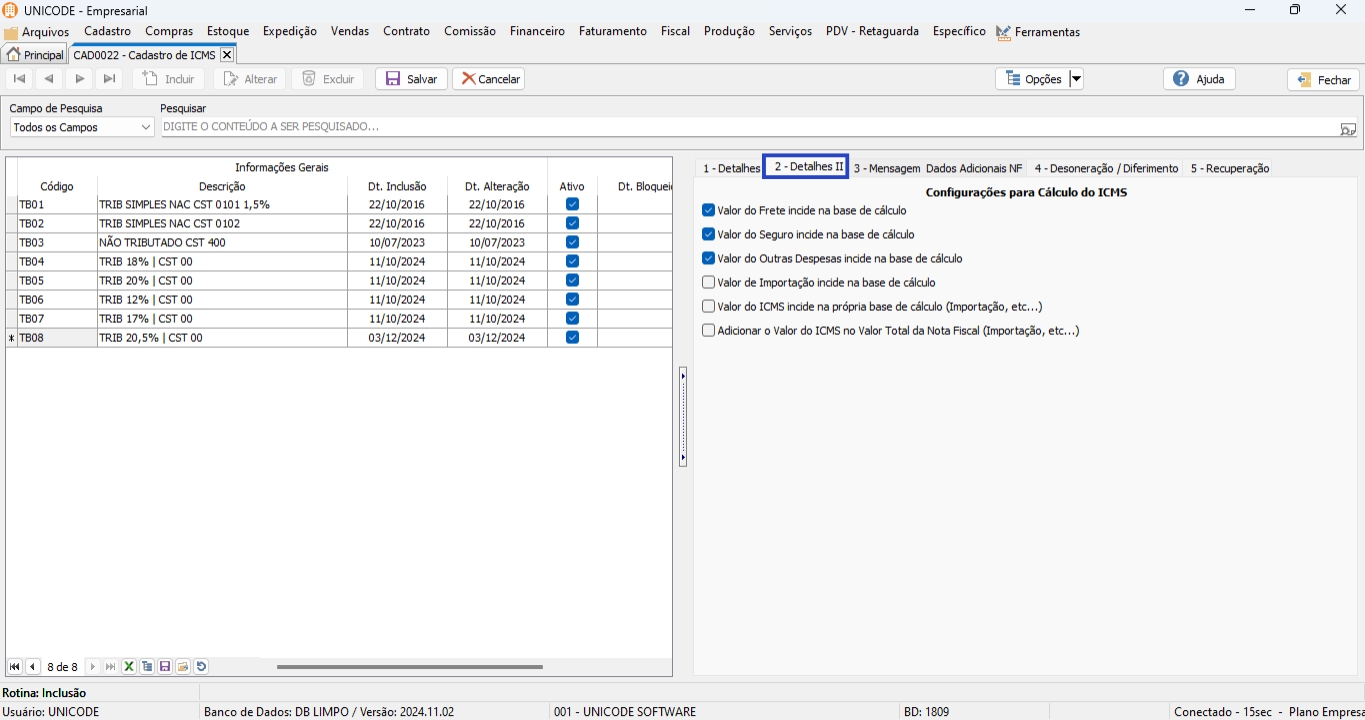The height and width of the screenshot is (720, 1365).
Task: Enable Valor de Importação incide na base
Action: (x=709, y=283)
